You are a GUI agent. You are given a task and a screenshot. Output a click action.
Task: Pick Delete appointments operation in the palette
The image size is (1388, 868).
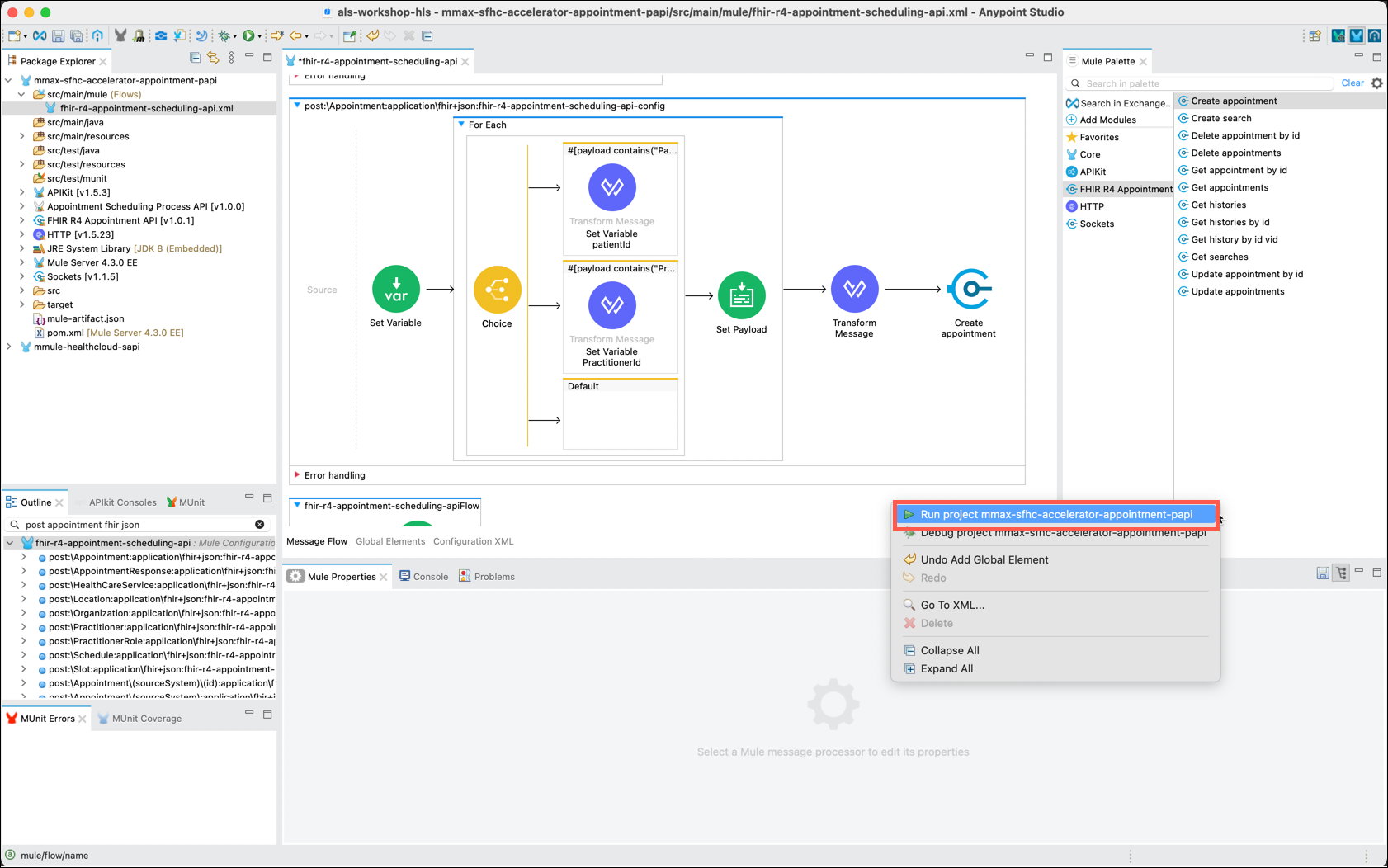(x=1230, y=153)
